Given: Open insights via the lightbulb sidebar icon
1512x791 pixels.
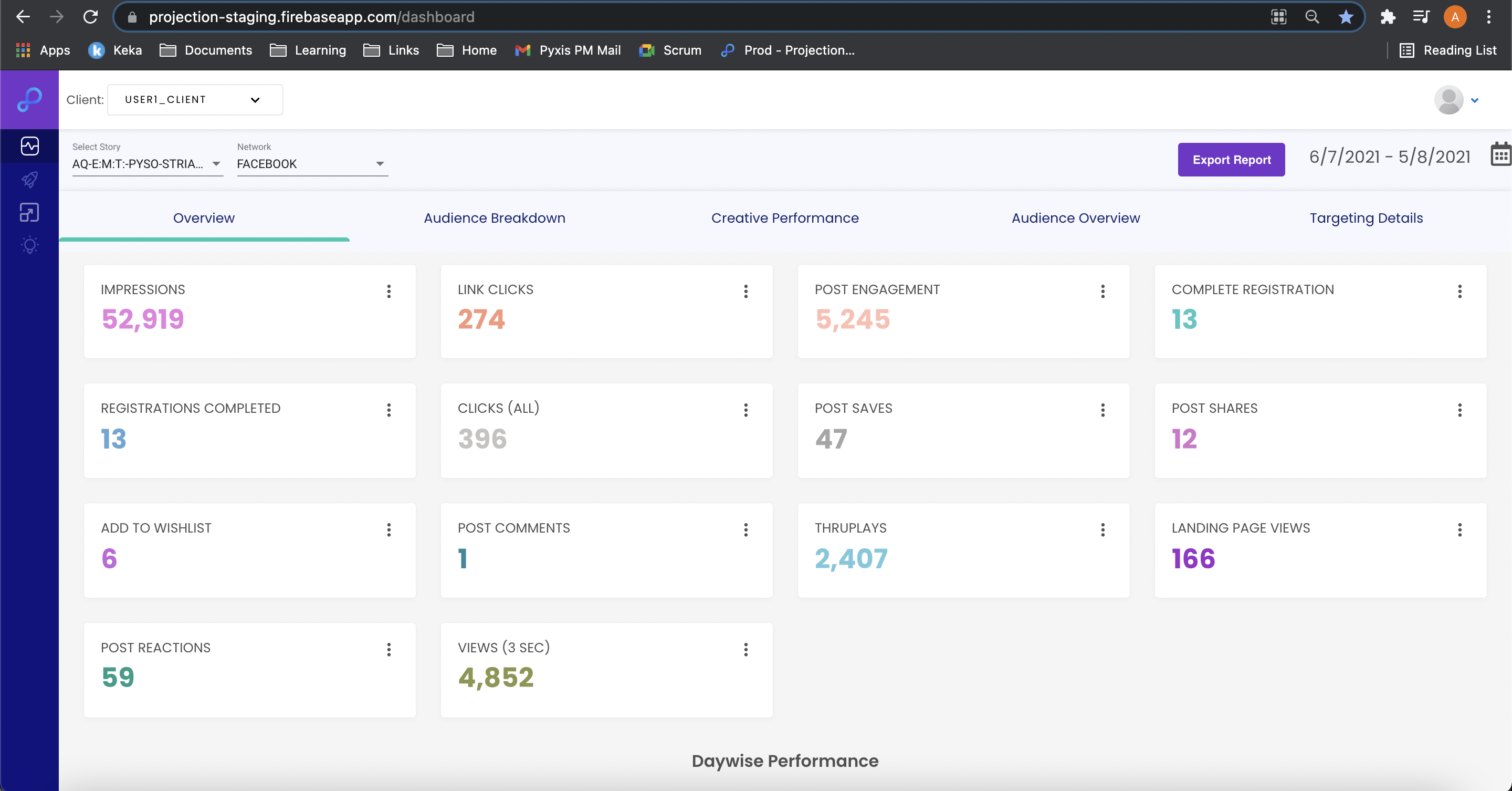Looking at the screenshot, I should coord(29,245).
